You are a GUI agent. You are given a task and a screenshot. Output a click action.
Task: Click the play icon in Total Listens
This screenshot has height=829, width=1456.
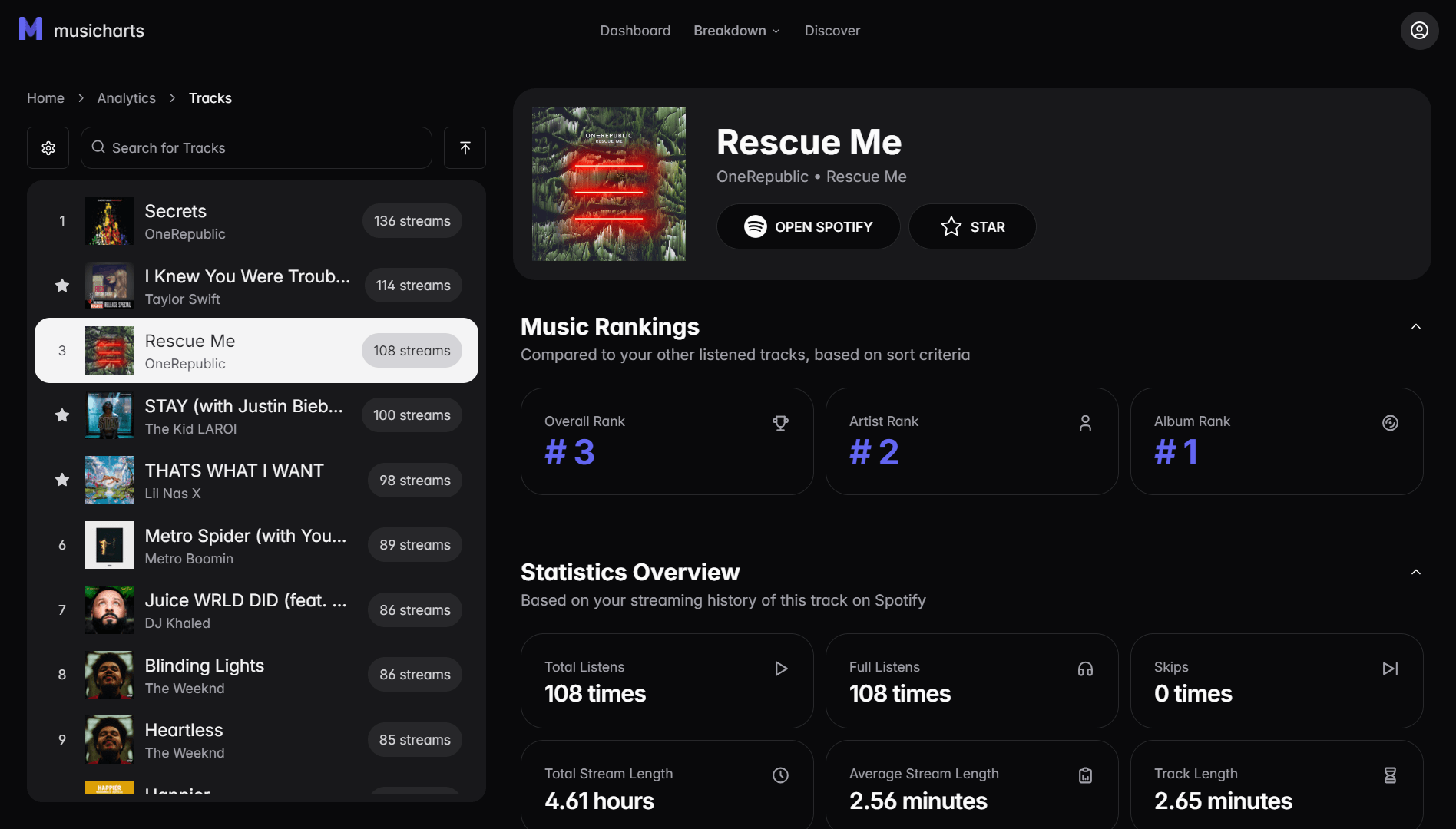[780, 669]
